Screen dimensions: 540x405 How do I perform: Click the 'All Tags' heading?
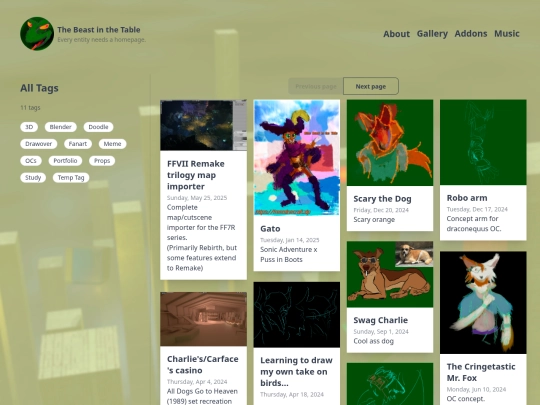tap(39, 88)
